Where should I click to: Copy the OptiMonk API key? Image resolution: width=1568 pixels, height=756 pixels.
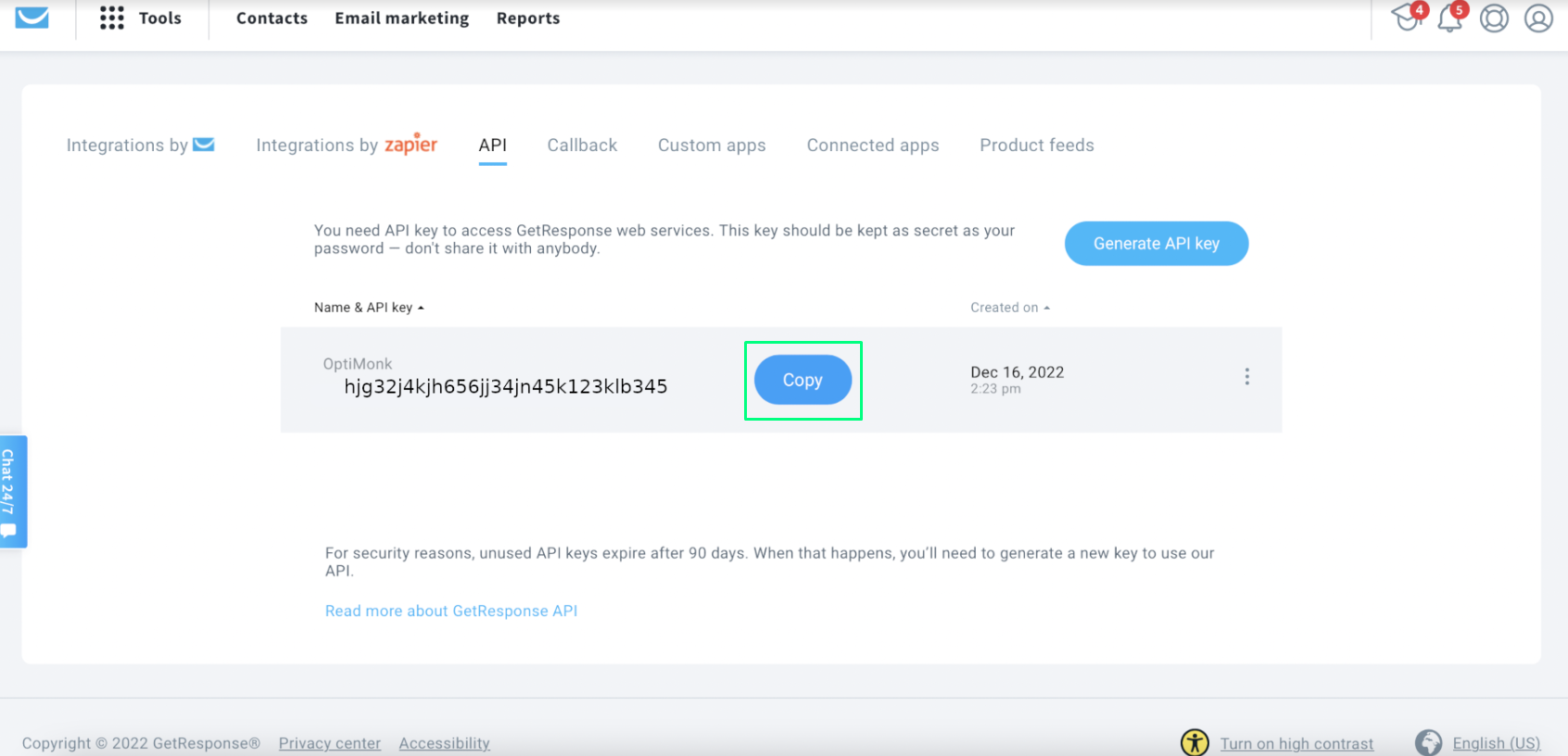click(803, 380)
